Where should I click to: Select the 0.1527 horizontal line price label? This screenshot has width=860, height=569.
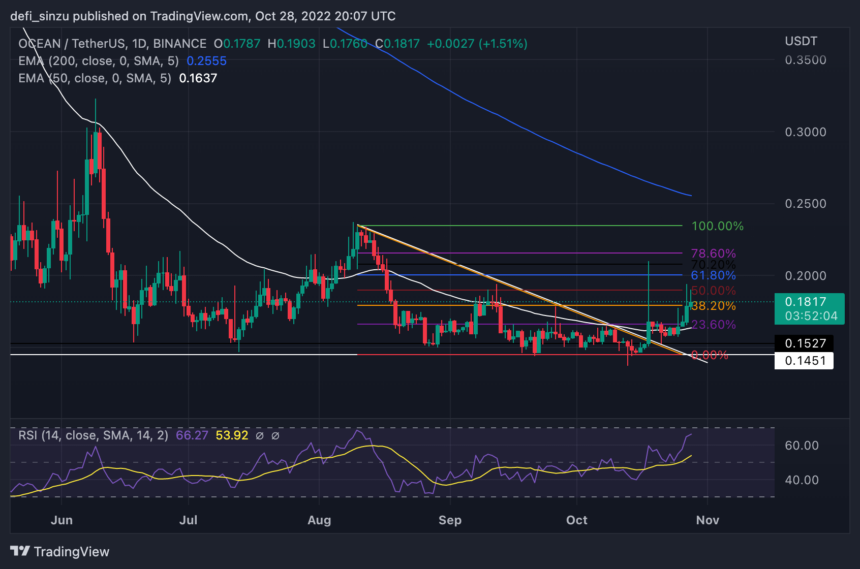pyautogui.click(x=803, y=343)
